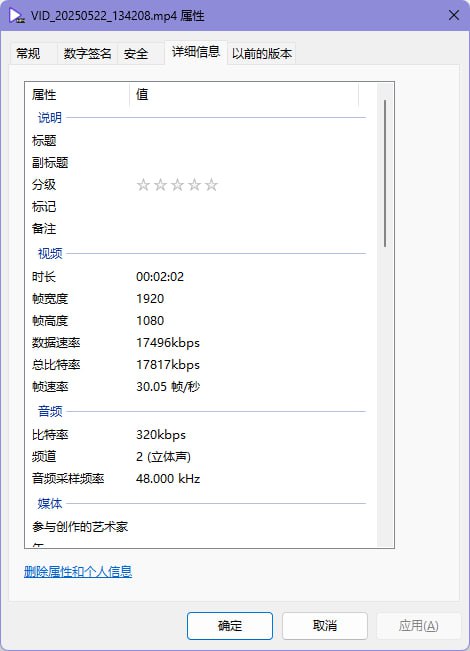Click the 音频 section heading
This screenshot has height=651, width=470.
(50, 411)
